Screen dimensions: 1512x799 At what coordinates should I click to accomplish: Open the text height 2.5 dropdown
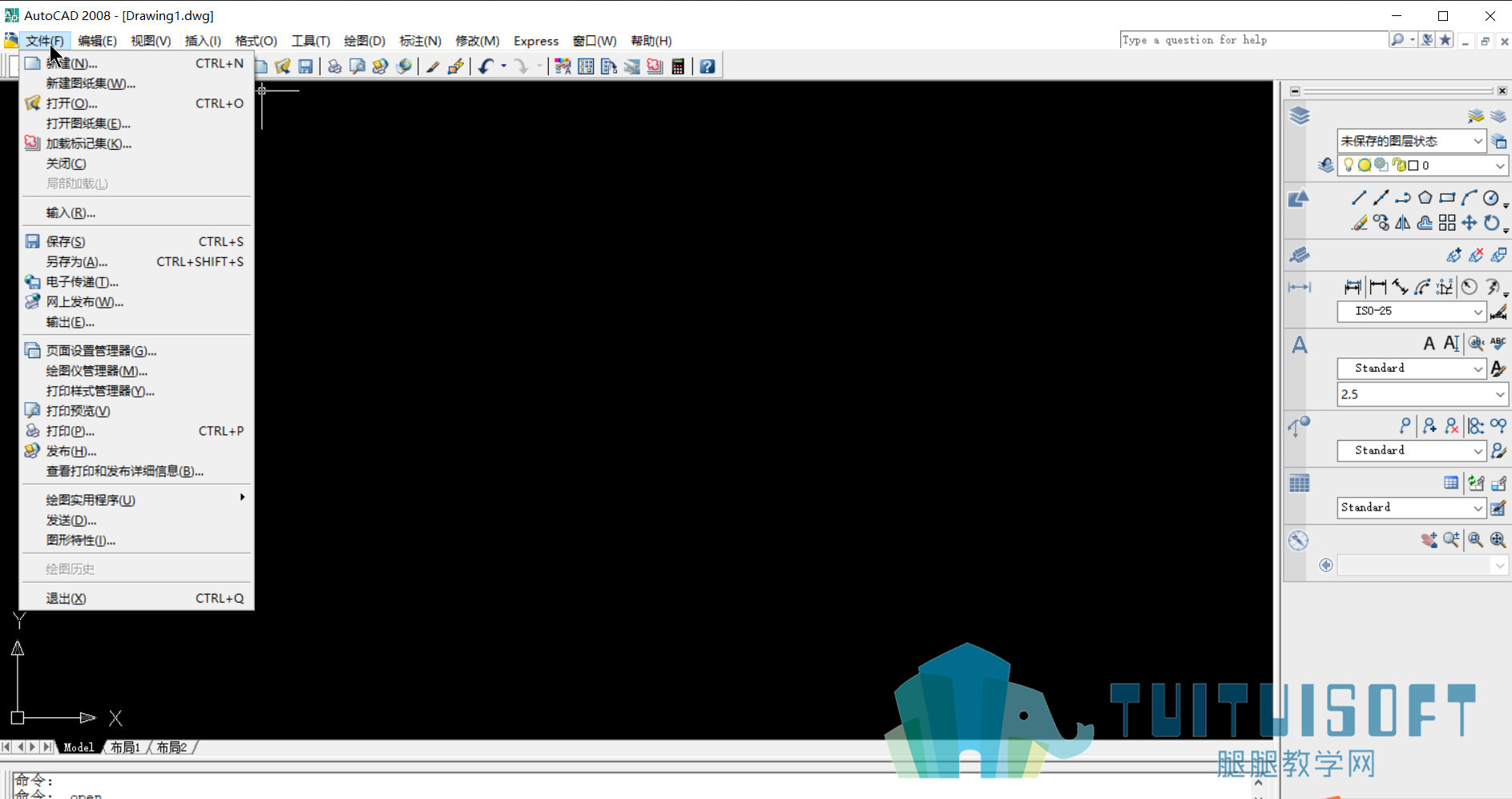1422,394
